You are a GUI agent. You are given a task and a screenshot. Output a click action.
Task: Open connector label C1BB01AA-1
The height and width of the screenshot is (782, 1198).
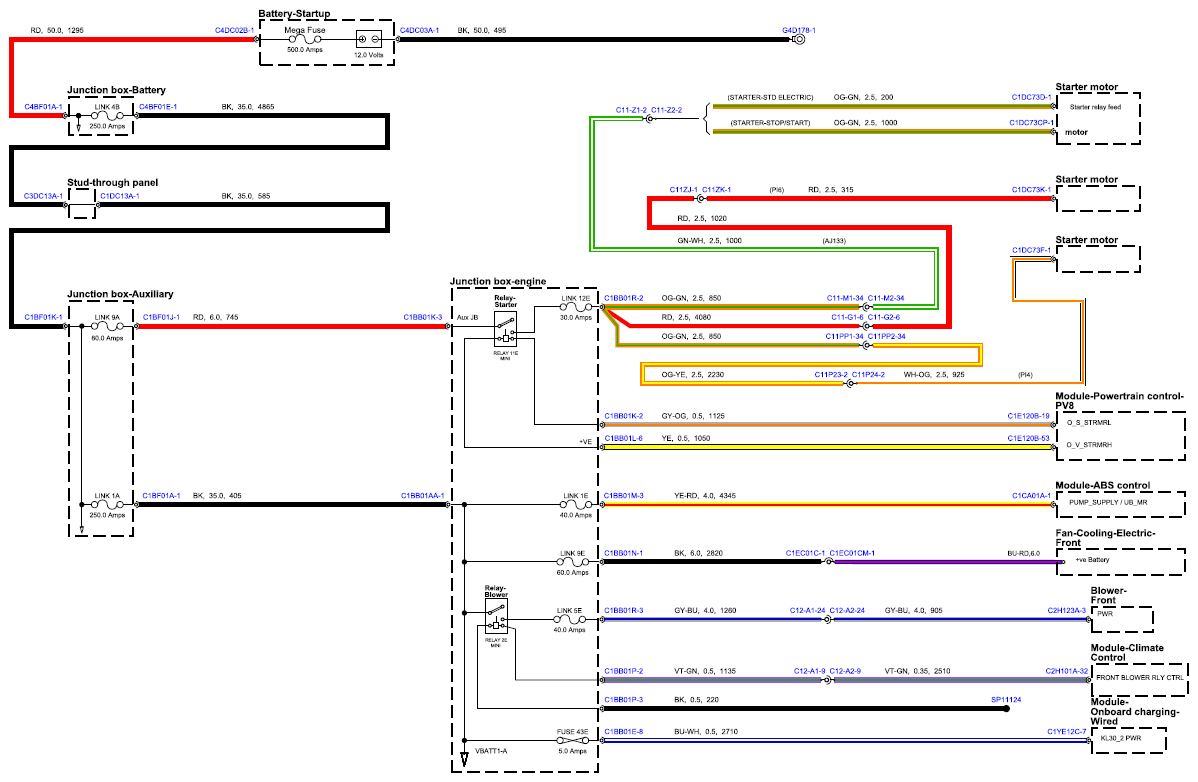click(x=423, y=496)
